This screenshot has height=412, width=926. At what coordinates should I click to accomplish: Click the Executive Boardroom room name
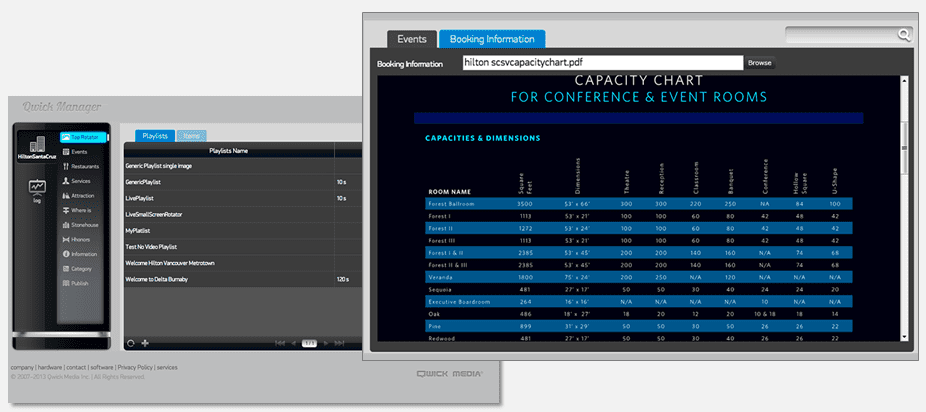tap(459, 302)
